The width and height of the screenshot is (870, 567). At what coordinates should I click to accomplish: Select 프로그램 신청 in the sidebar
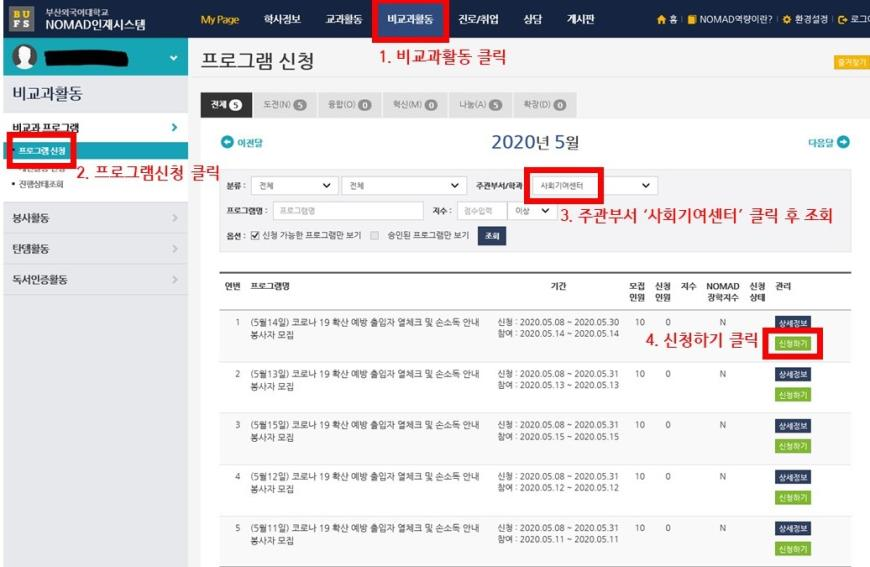click(x=43, y=151)
